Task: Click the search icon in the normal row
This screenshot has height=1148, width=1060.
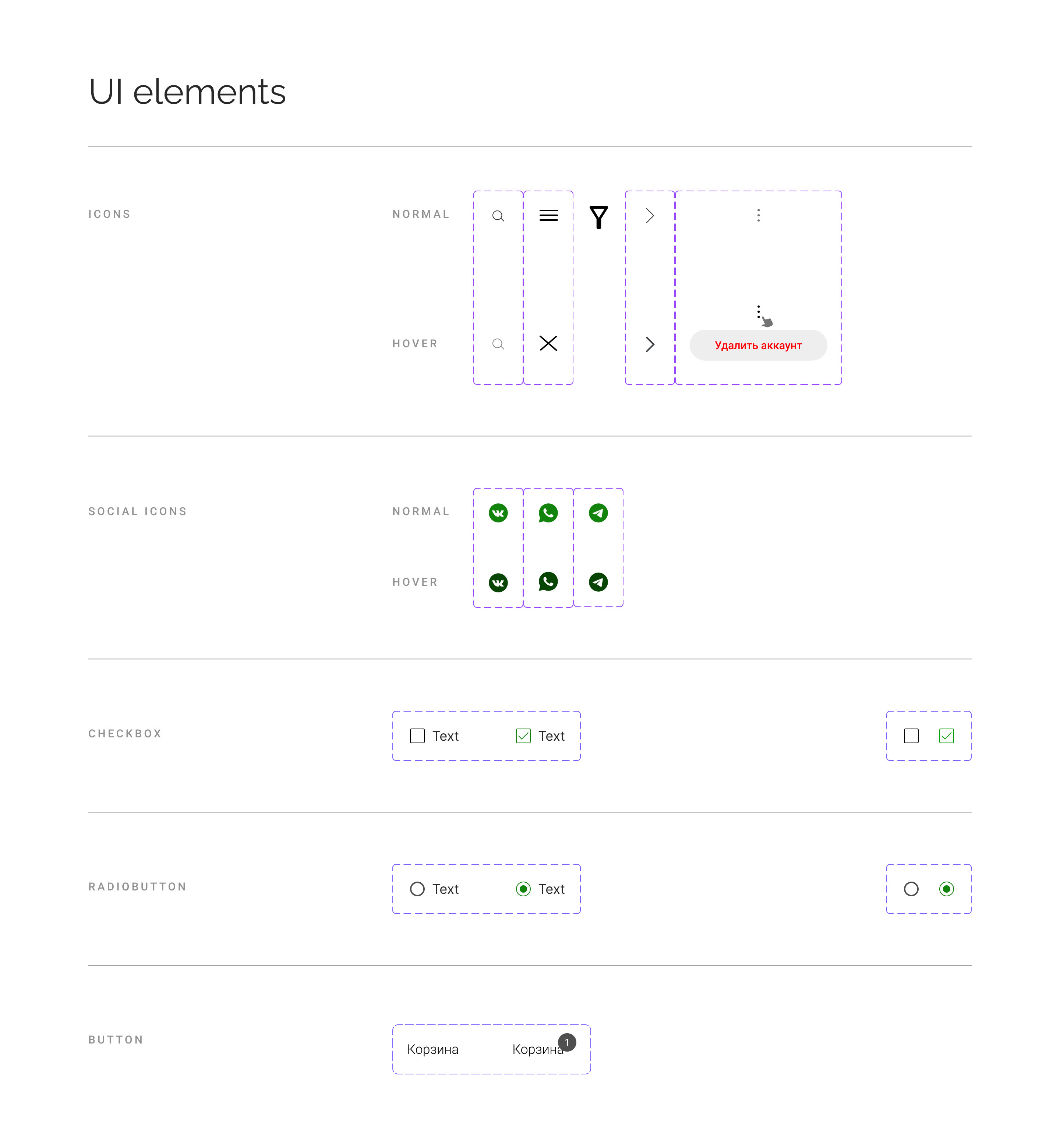Action: pos(498,216)
